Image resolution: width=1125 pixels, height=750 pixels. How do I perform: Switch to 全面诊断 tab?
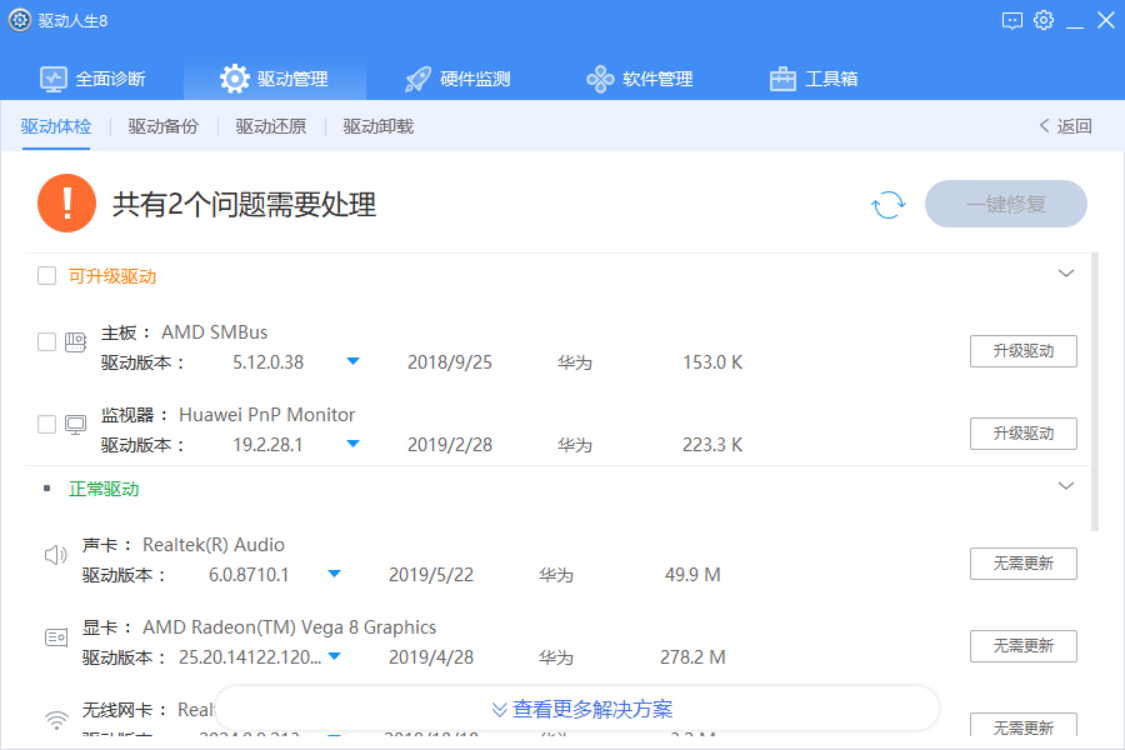pyautogui.click(x=93, y=78)
